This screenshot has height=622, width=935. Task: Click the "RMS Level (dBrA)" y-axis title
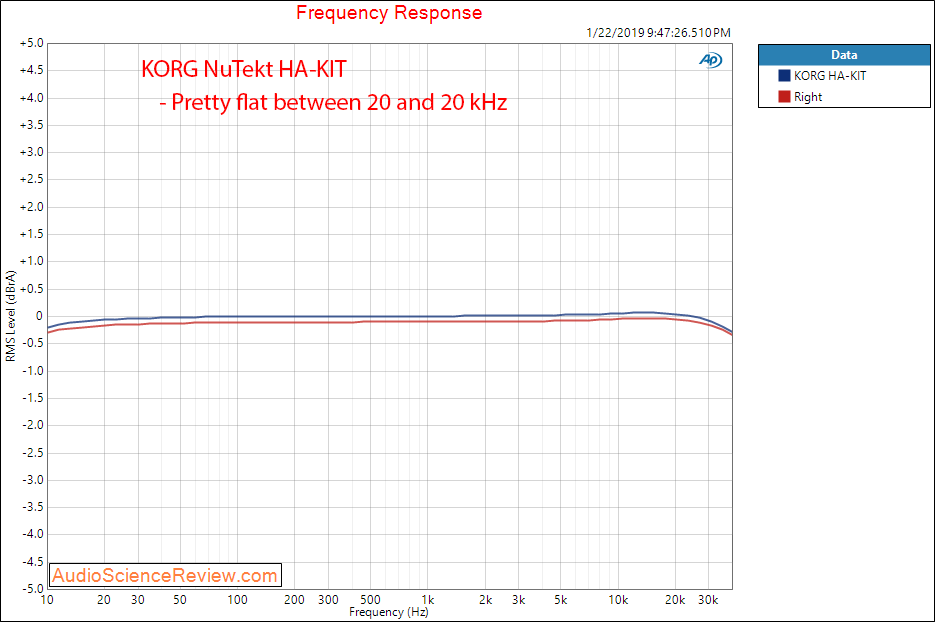[11, 316]
